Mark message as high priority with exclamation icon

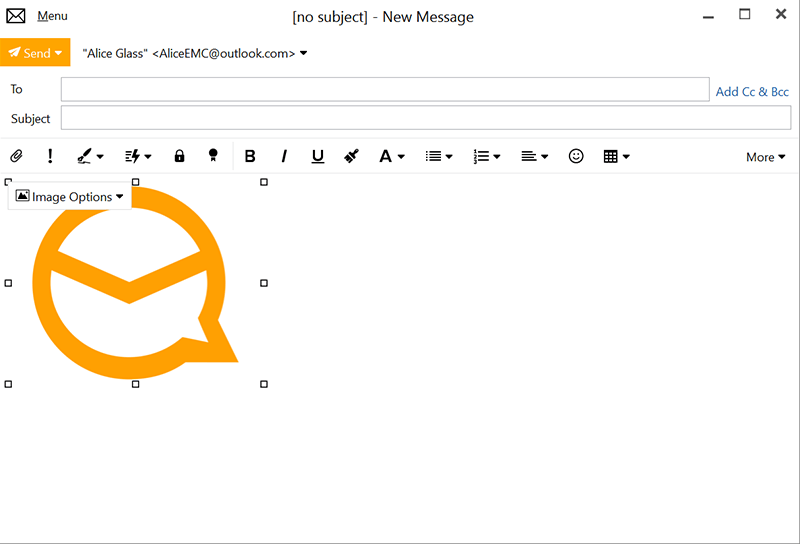pos(50,156)
